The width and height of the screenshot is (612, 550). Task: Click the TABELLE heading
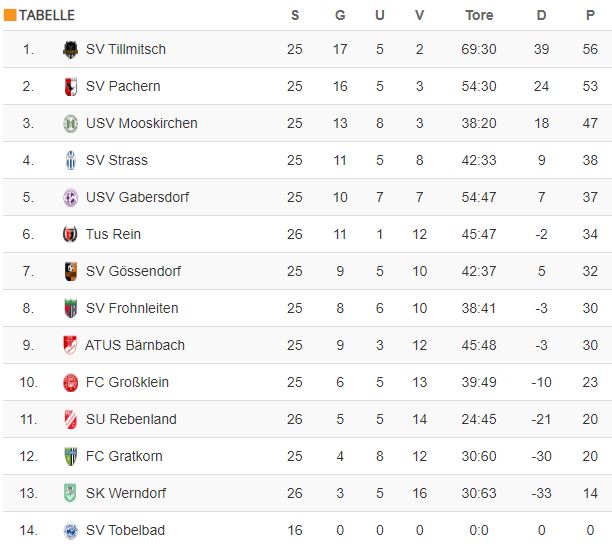click(47, 15)
